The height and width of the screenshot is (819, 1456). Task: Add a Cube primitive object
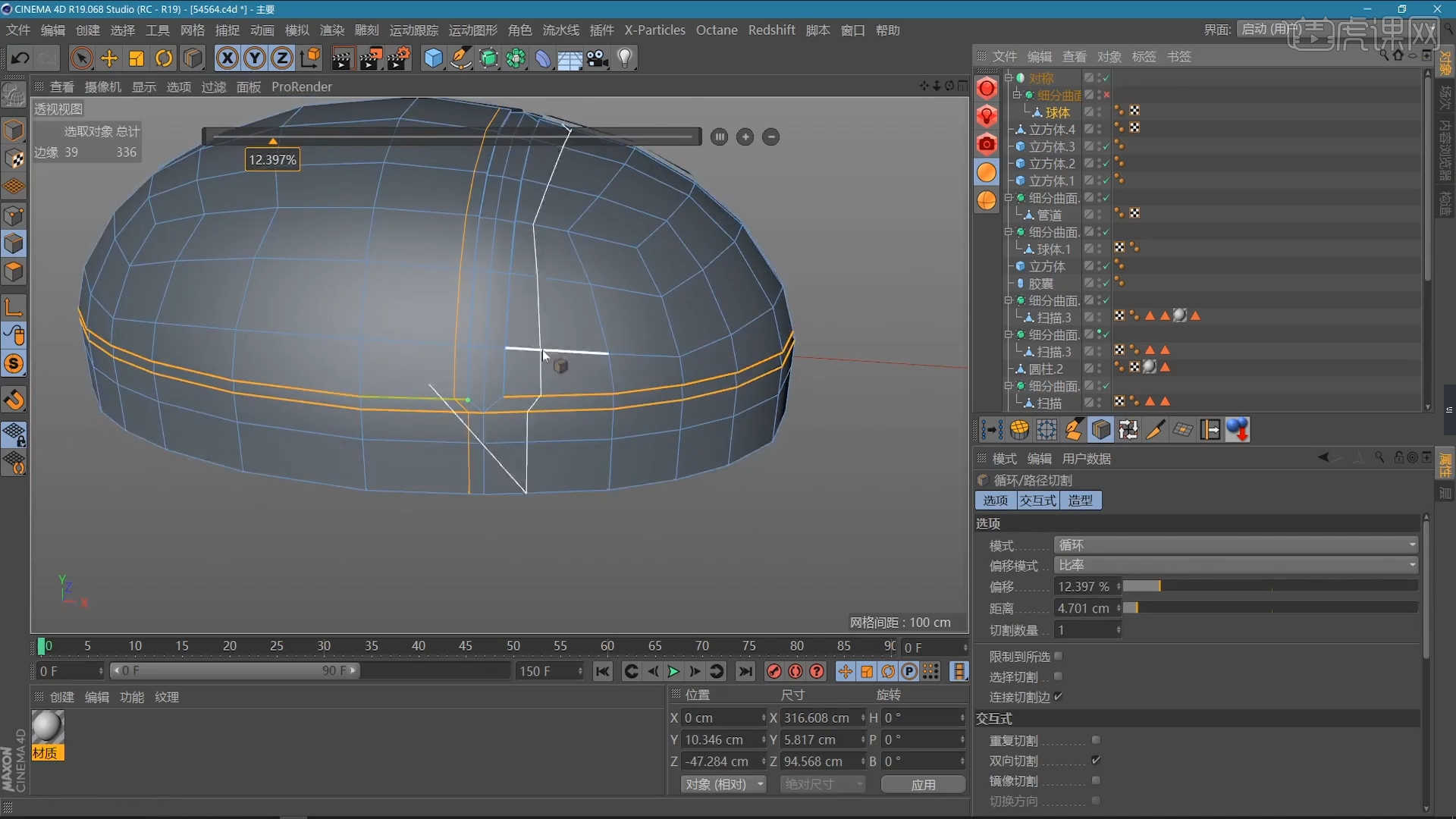[433, 58]
